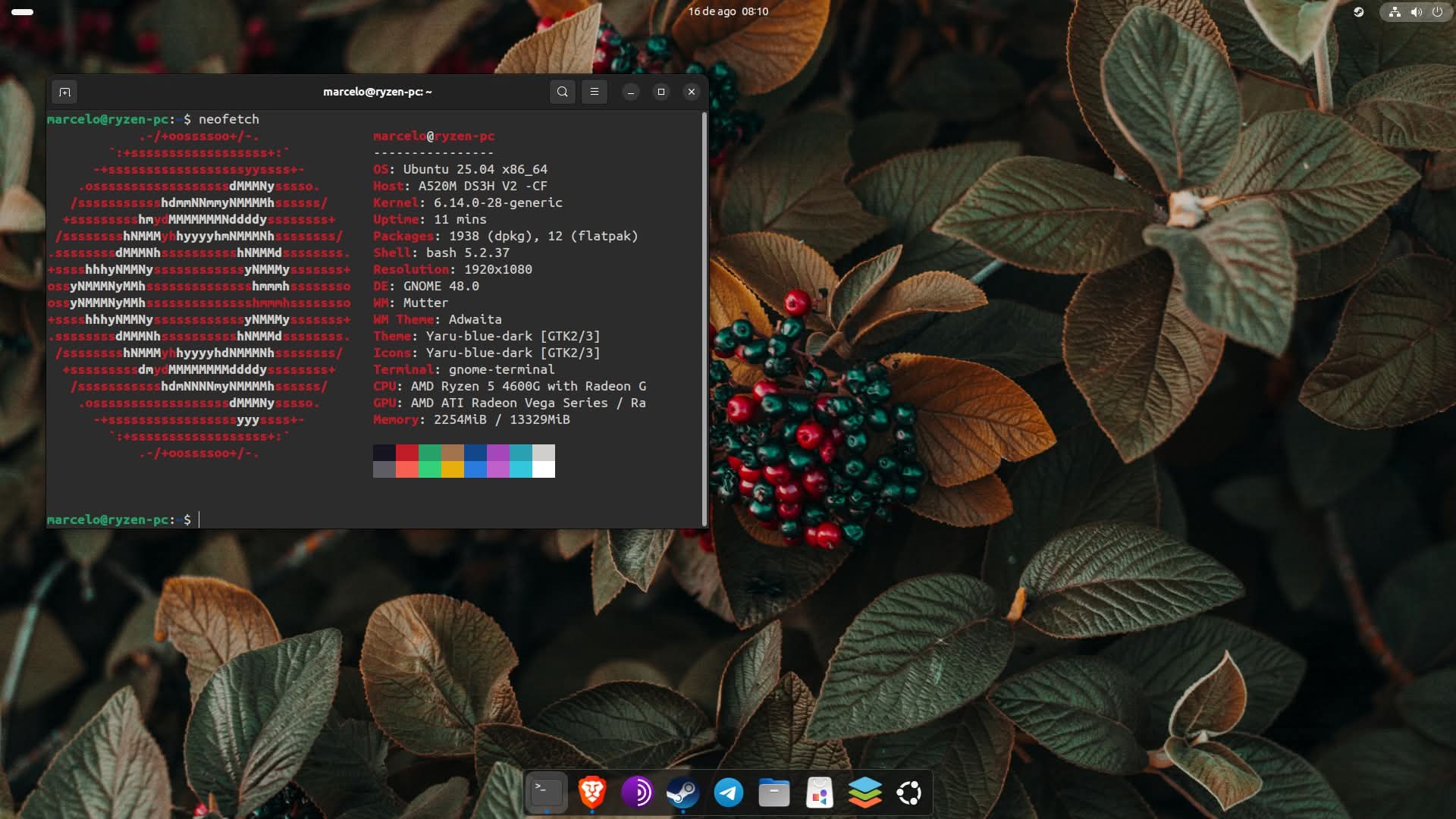Screen dimensions: 1456x819
Task: Open system menu via power icon
Action: click(x=1437, y=11)
